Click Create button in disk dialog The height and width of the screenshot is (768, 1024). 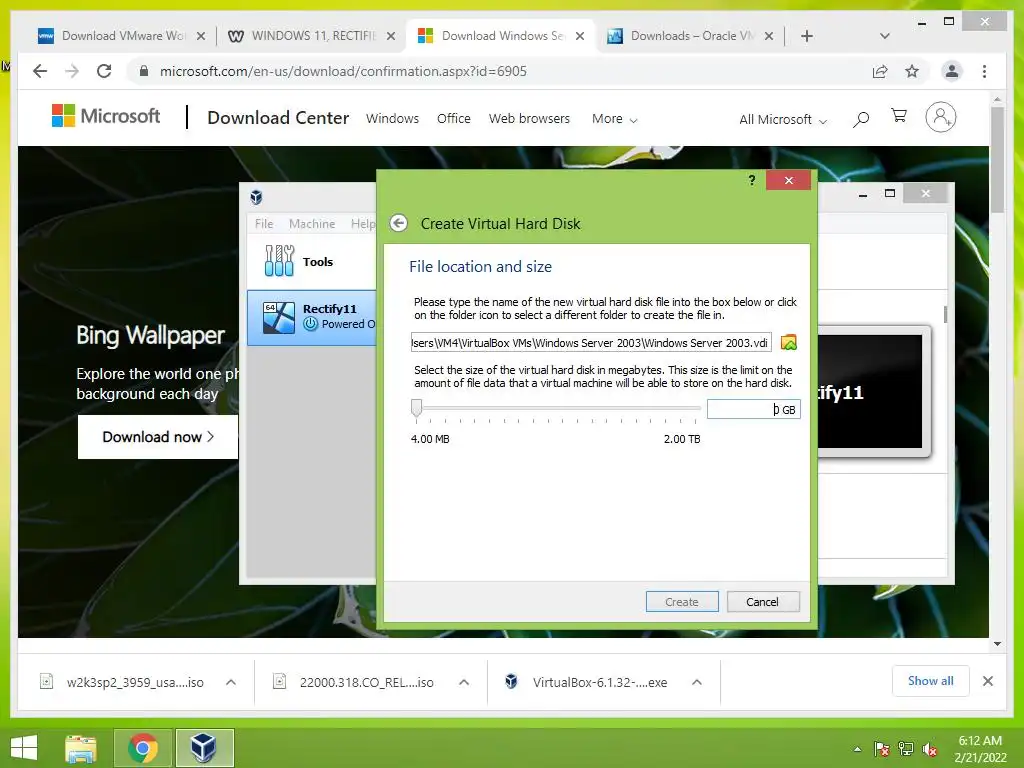[682, 601]
